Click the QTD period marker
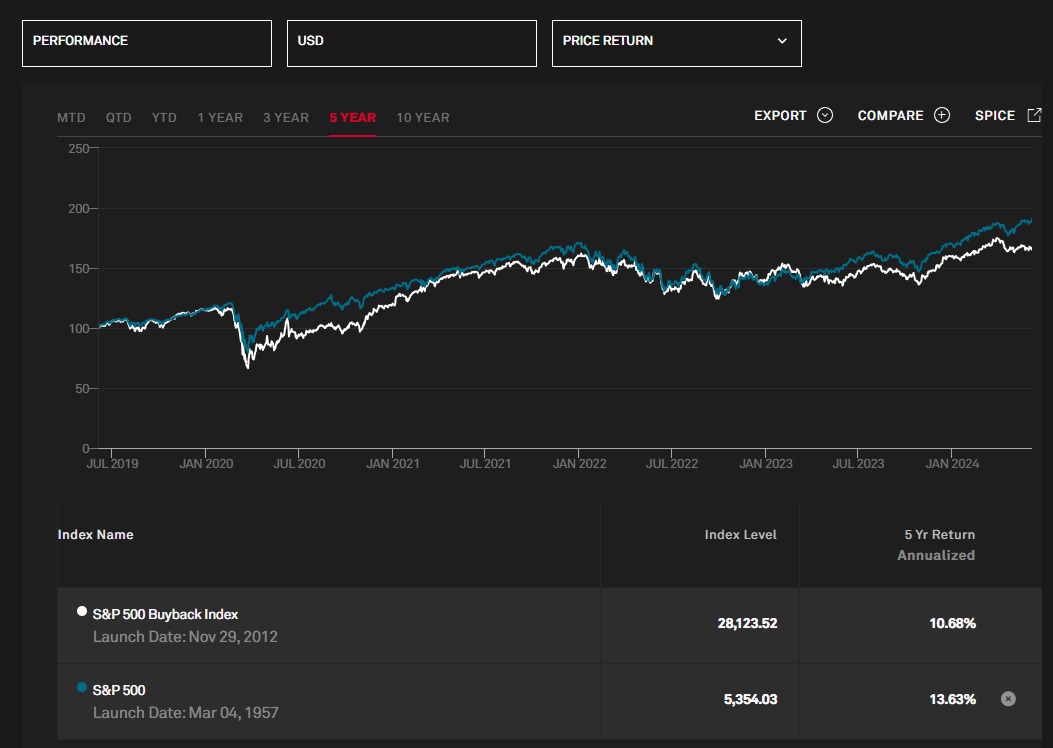The width and height of the screenshot is (1053, 748). click(118, 117)
